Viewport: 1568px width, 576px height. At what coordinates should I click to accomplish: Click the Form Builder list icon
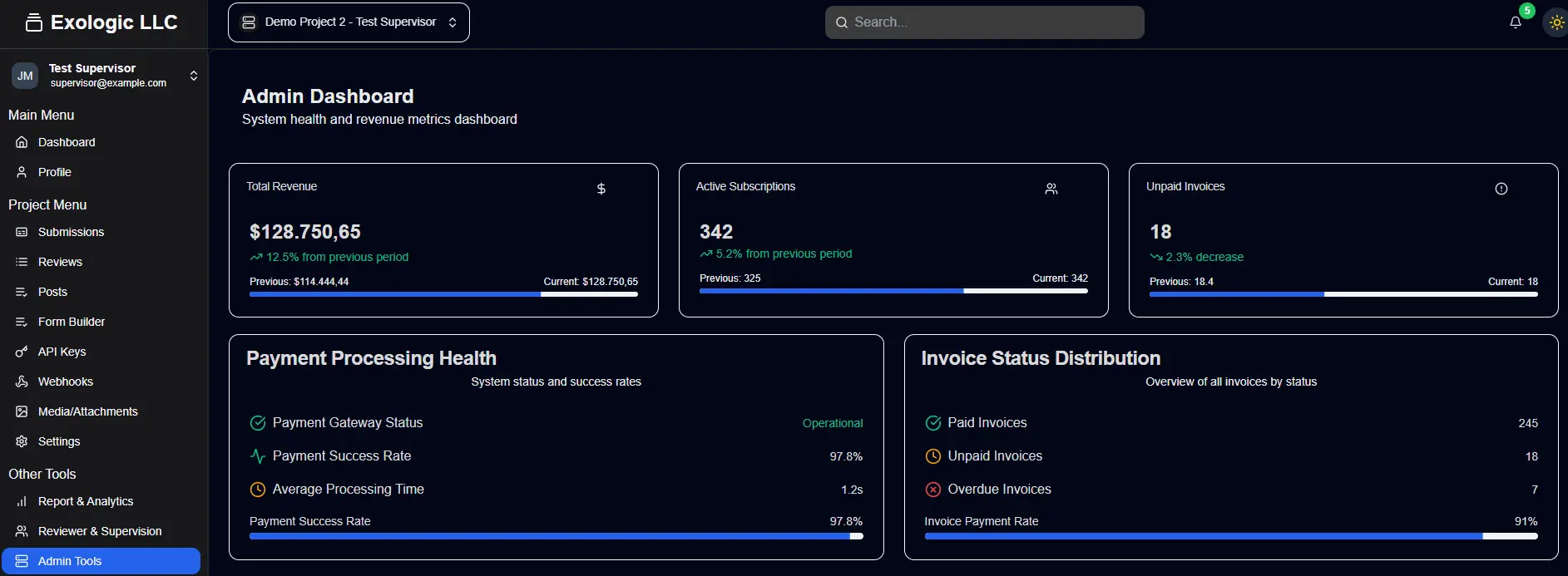pos(22,322)
